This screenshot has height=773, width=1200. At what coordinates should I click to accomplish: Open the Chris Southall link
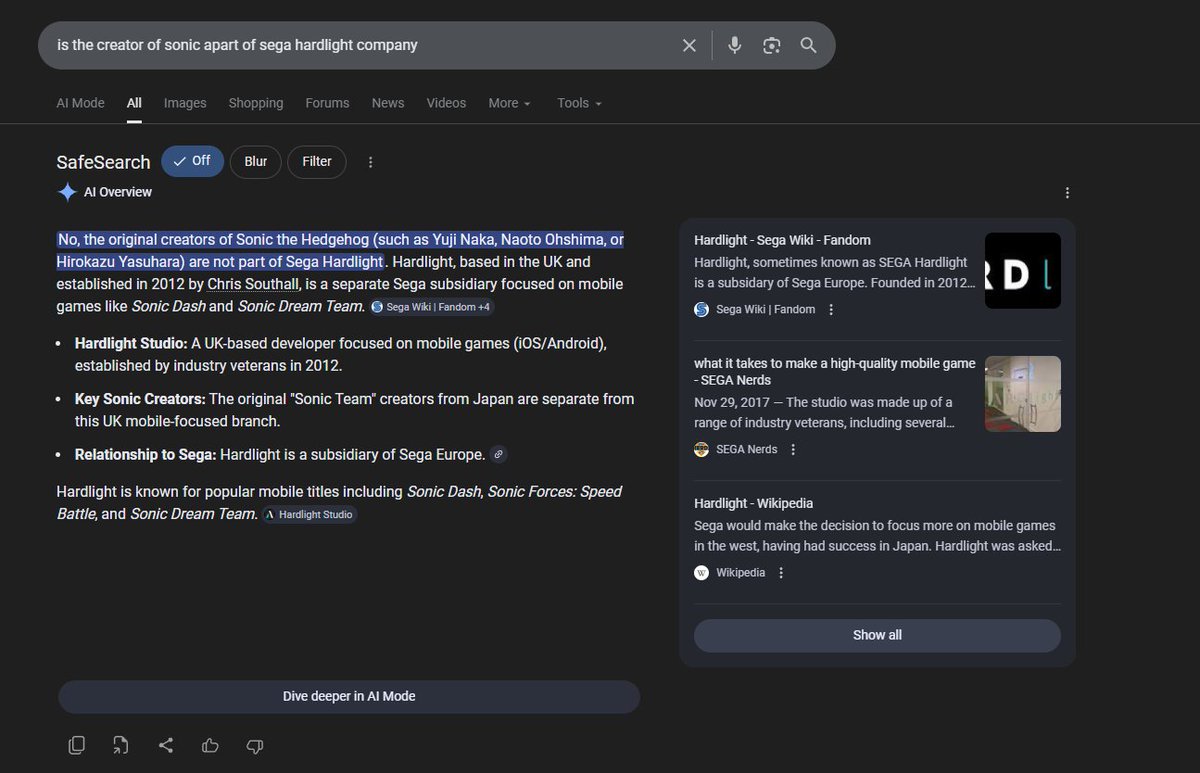pos(254,284)
